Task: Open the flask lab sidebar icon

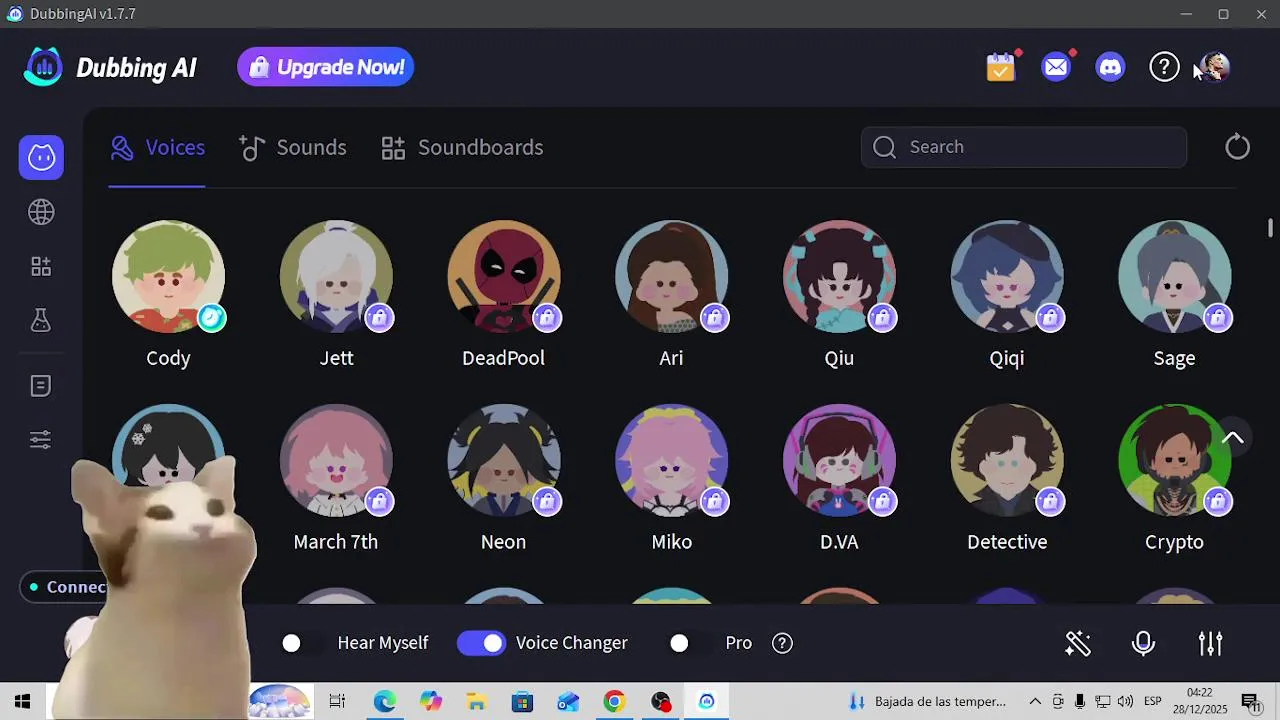Action: [41, 320]
